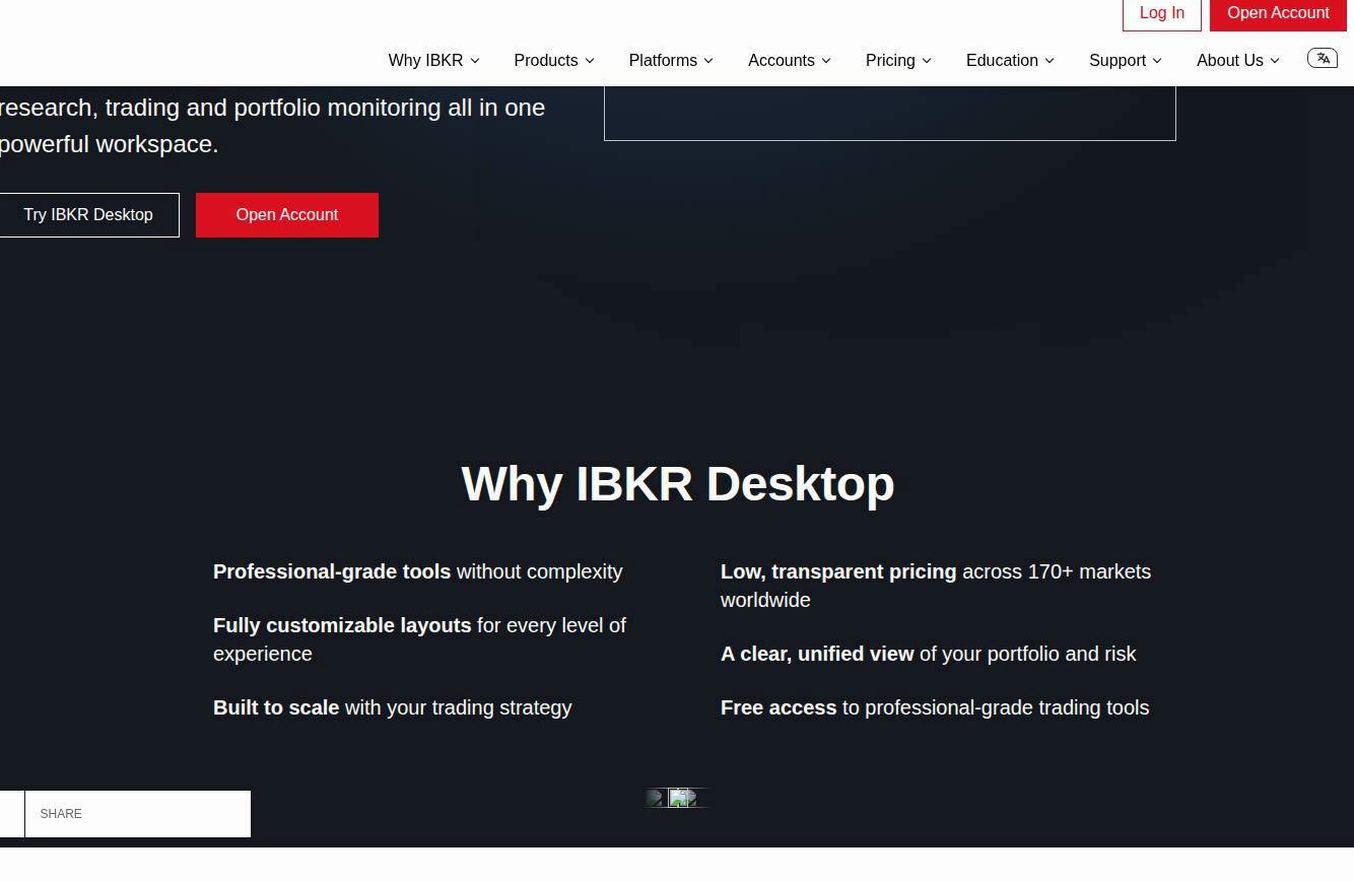1354x882 pixels.
Task: Click "Fully customizable layouts" feature text
Action: [x=420, y=640]
